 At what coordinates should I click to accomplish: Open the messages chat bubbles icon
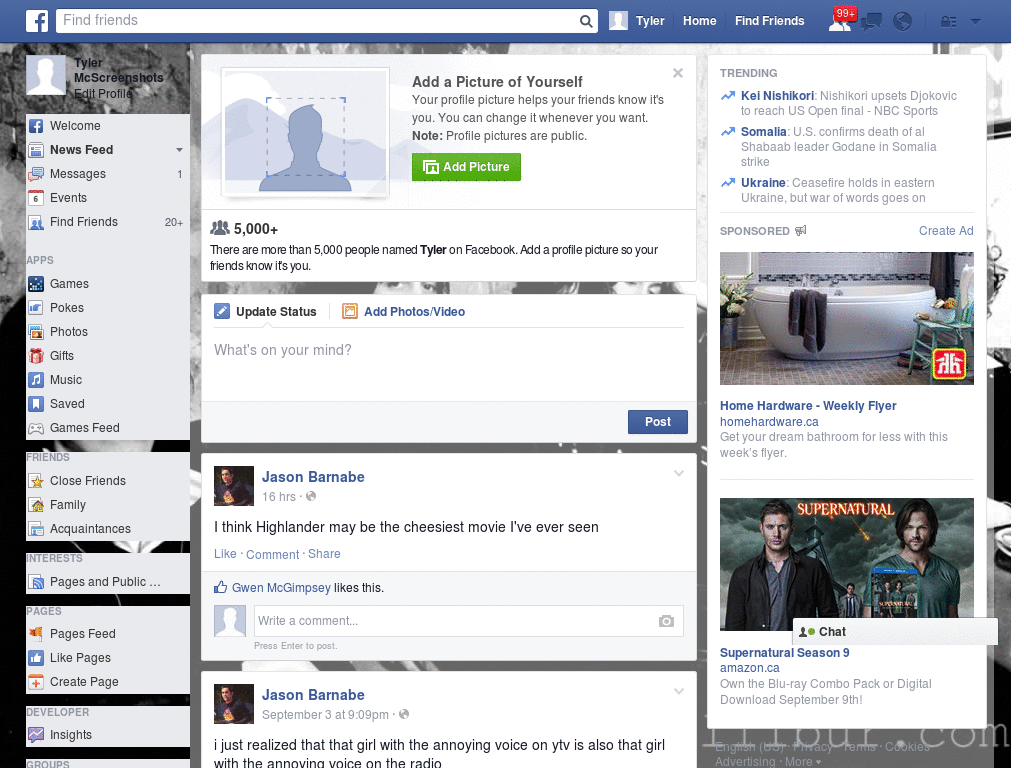[x=871, y=22]
